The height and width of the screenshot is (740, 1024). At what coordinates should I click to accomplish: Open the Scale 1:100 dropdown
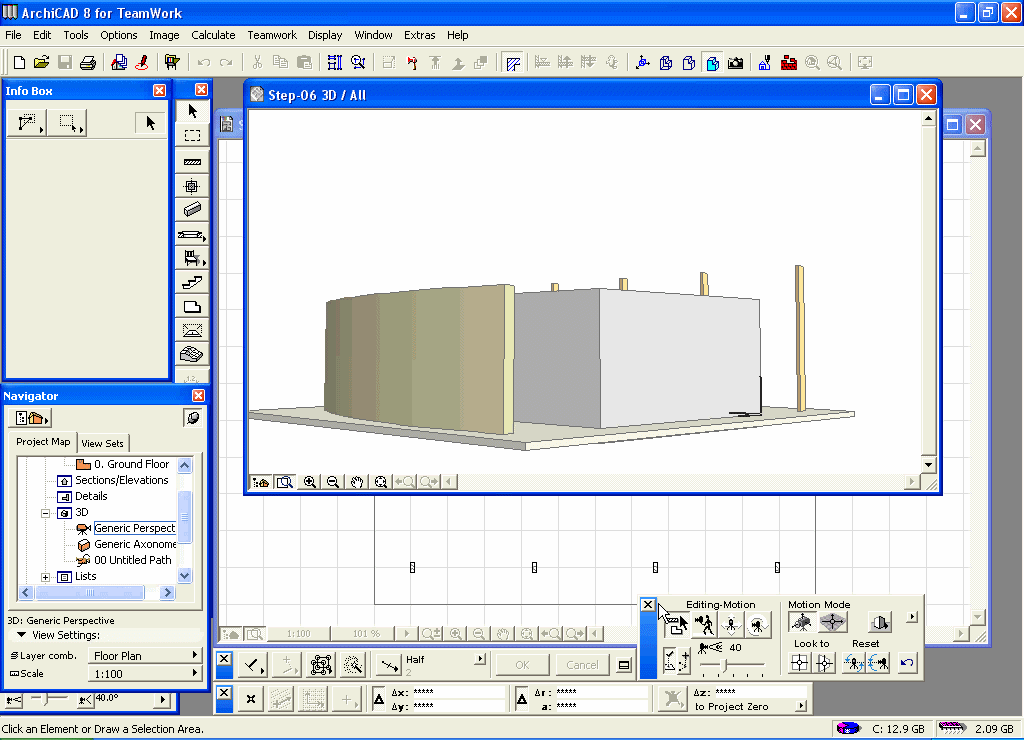click(145, 674)
